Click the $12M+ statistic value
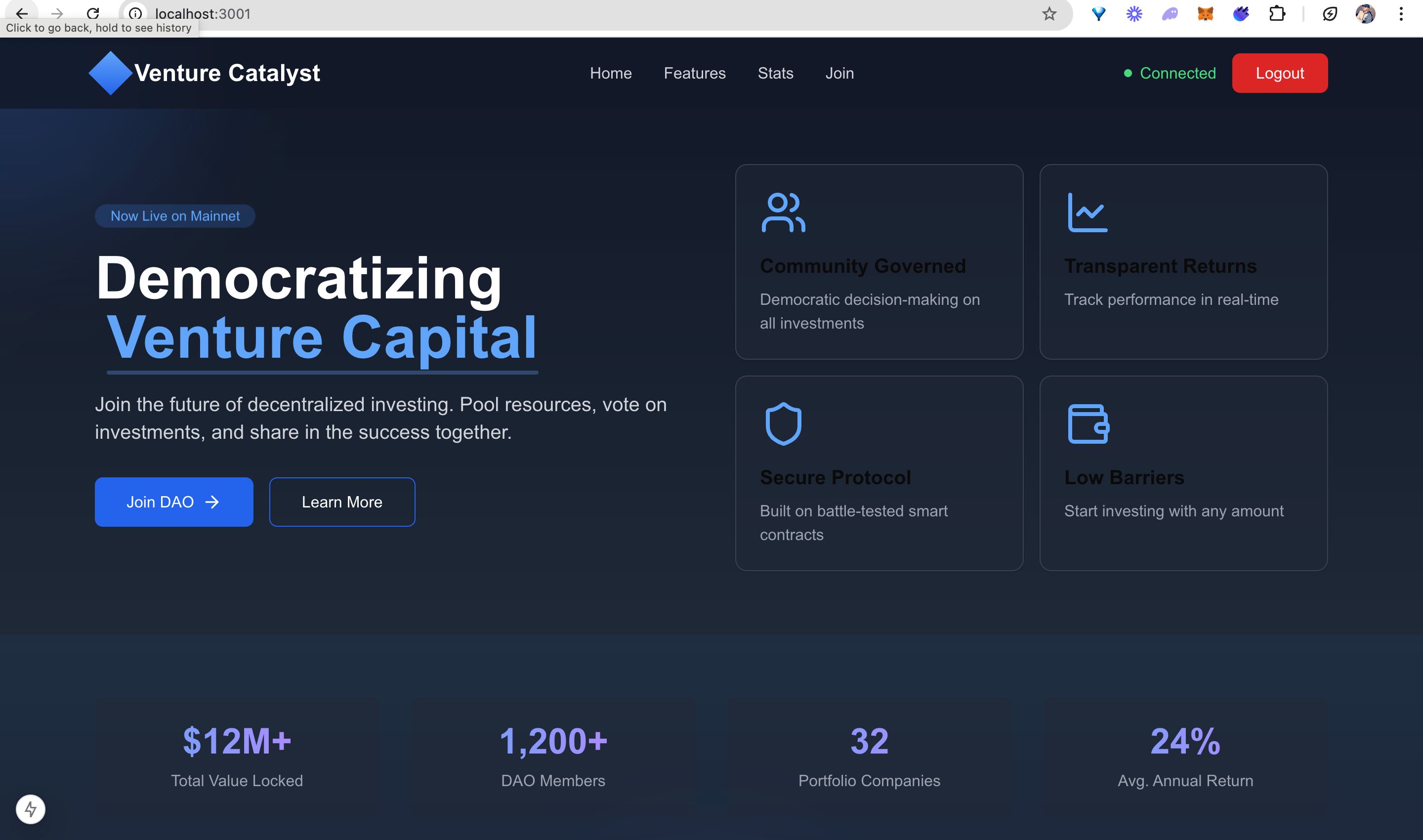This screenshot has width=1423, height=840. (x=237, y=741)
